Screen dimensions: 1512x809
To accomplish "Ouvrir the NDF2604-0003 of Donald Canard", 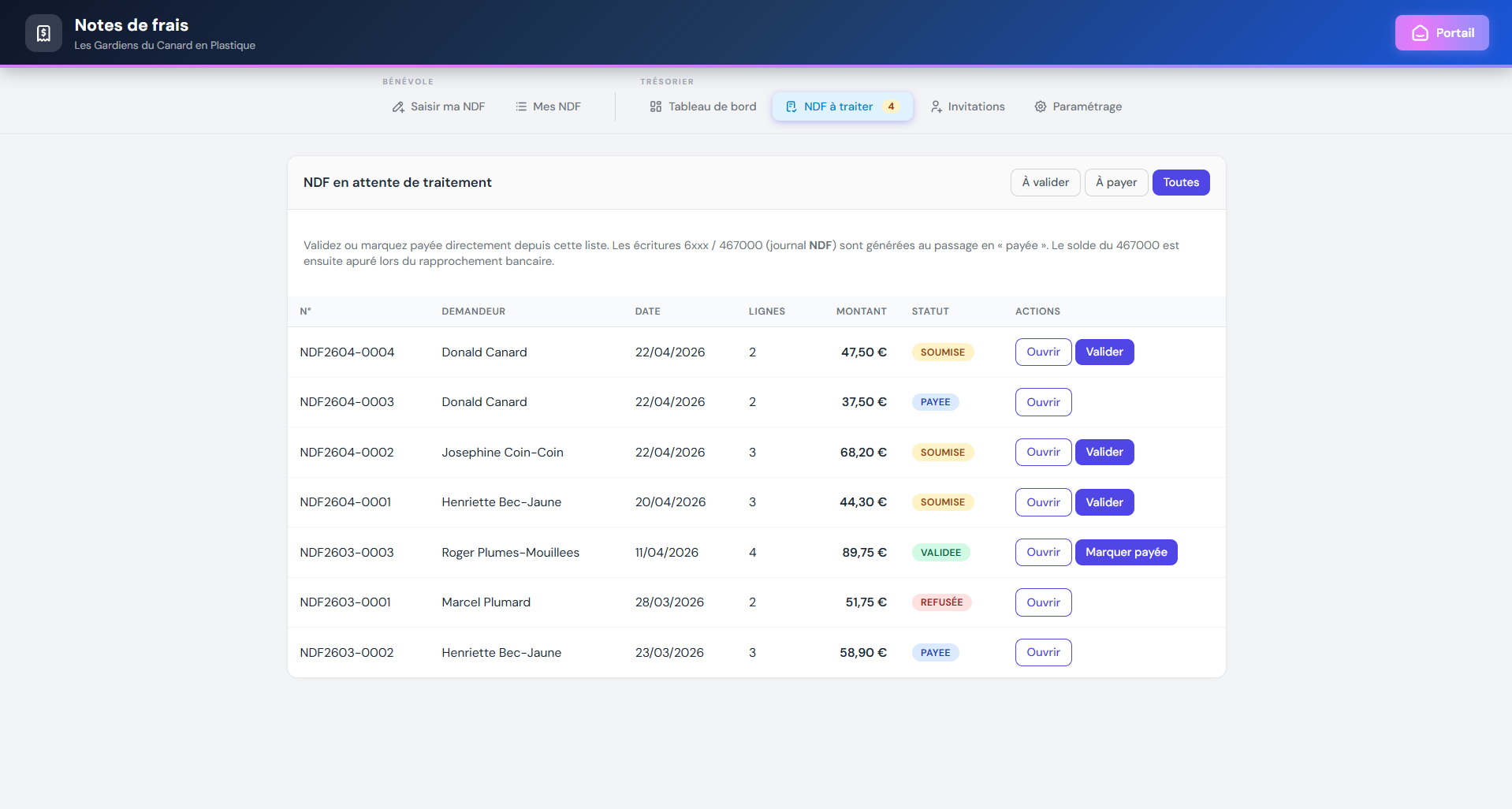I will point(1043,401).
